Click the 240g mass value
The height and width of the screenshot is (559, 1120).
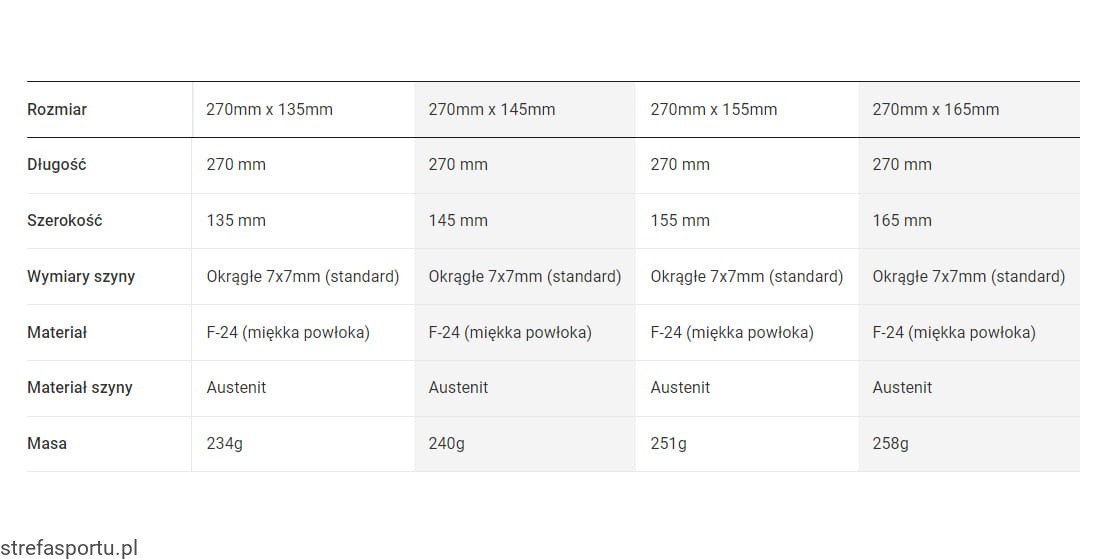(446, 443)
